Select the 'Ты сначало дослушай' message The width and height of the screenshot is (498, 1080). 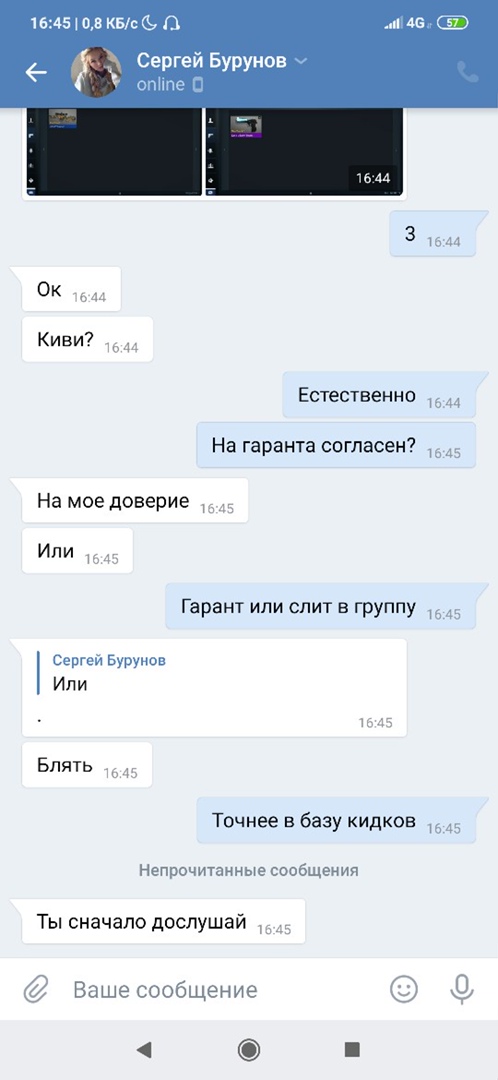point(163,921)
